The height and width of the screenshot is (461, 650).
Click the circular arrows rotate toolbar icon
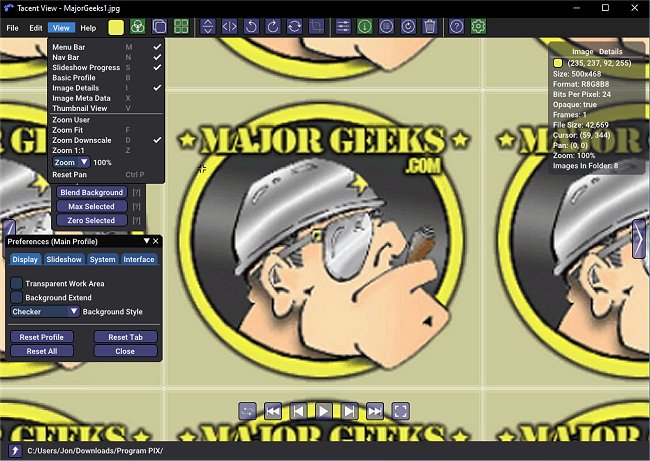294,27
